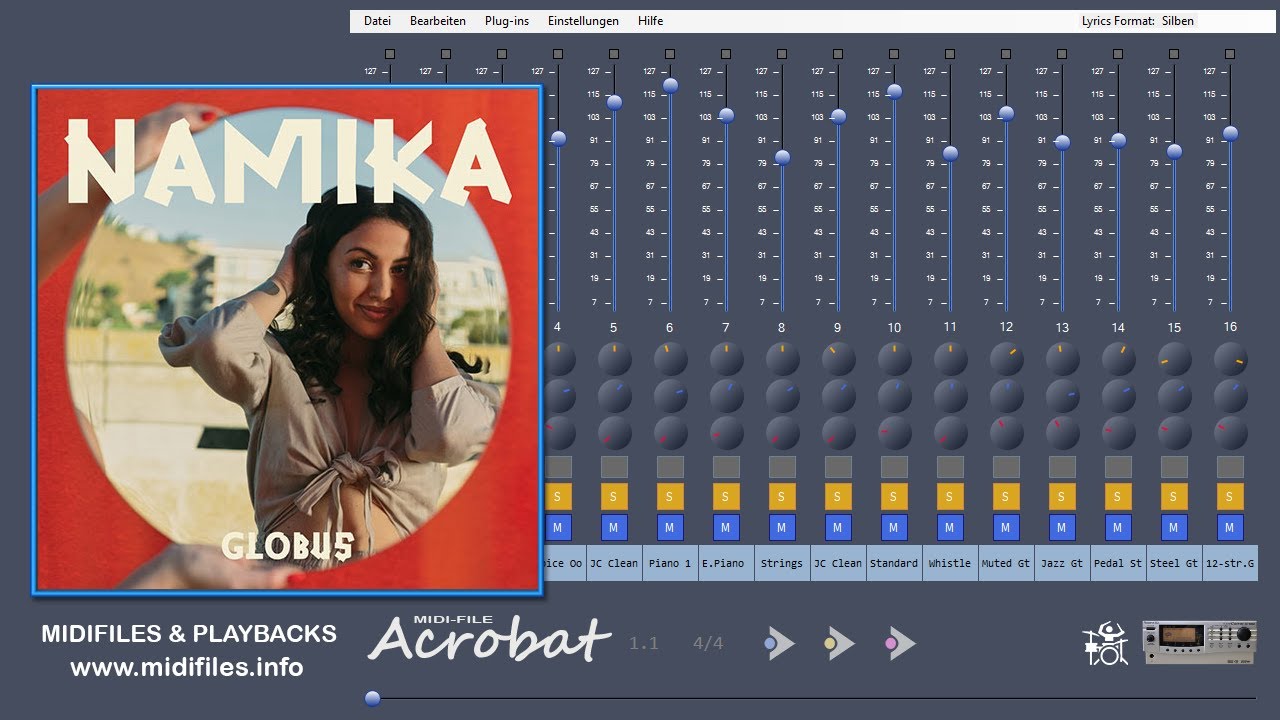Solo channel 16 with the S button

(x=1230, y=496)
